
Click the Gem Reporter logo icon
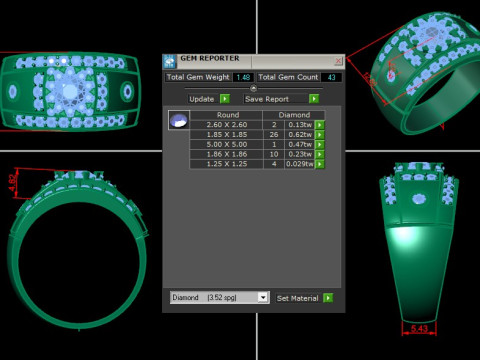pos(170,62)
